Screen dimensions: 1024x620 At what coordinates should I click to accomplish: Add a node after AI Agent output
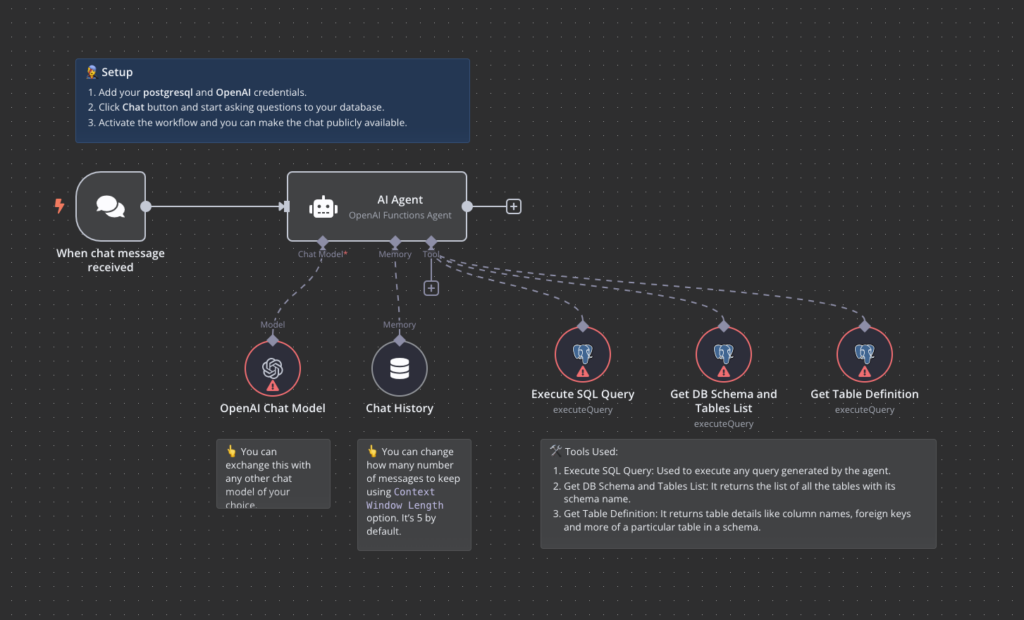pos(513,207)
